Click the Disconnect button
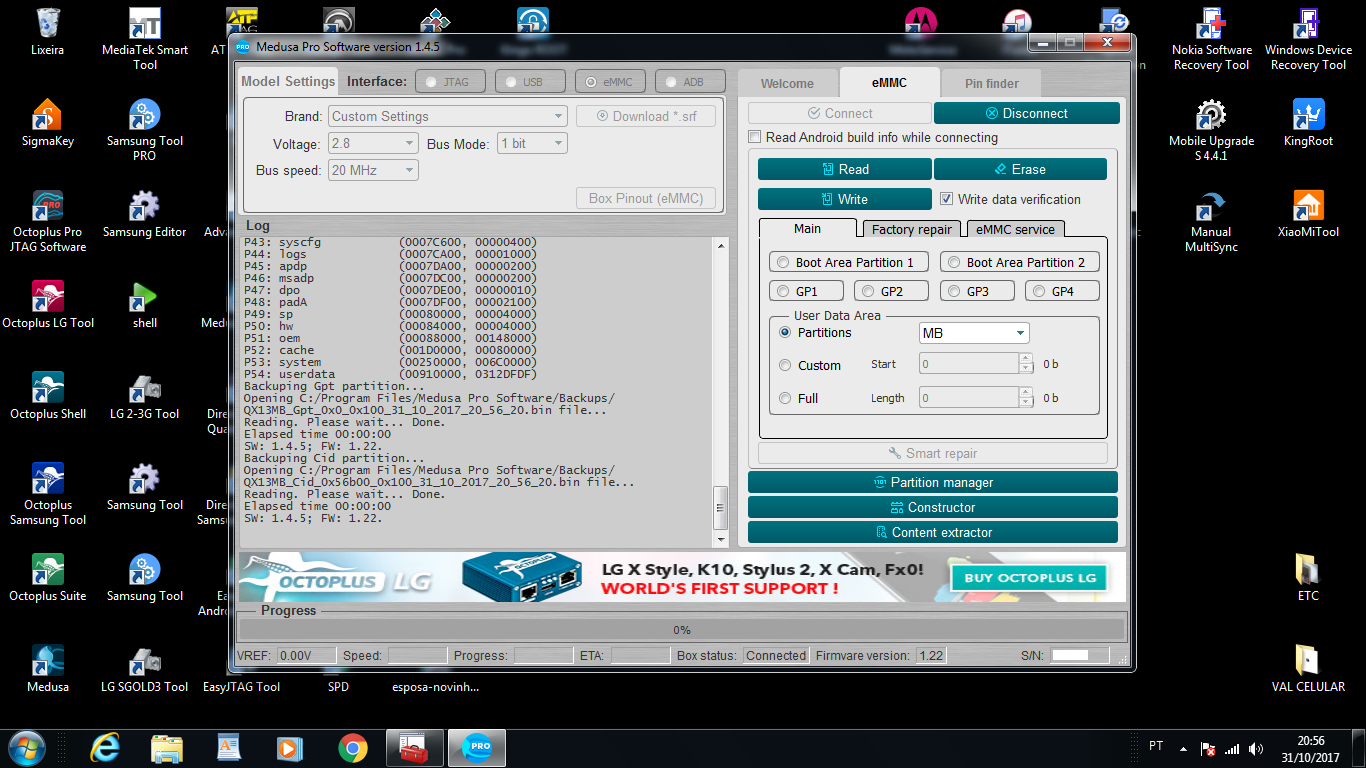 1027,113
